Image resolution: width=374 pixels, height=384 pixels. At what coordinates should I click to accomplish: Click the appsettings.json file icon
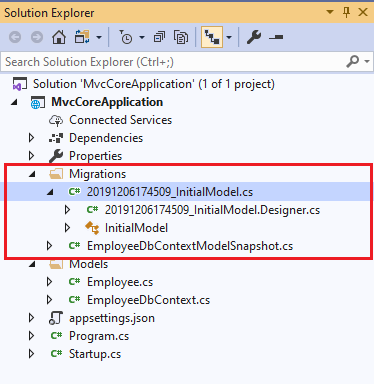pos(56,318)
